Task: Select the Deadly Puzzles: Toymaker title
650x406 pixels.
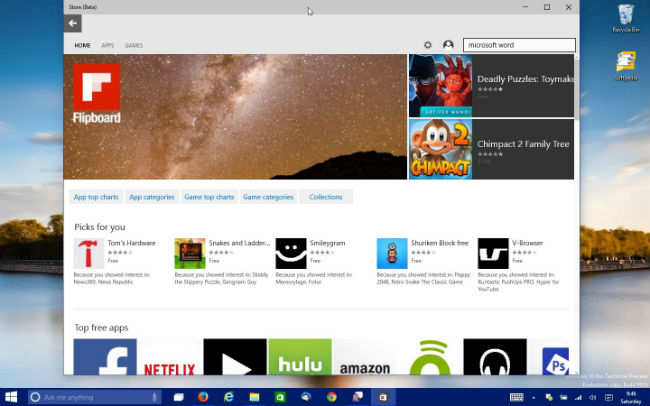Action: click(x=525, y=79)
